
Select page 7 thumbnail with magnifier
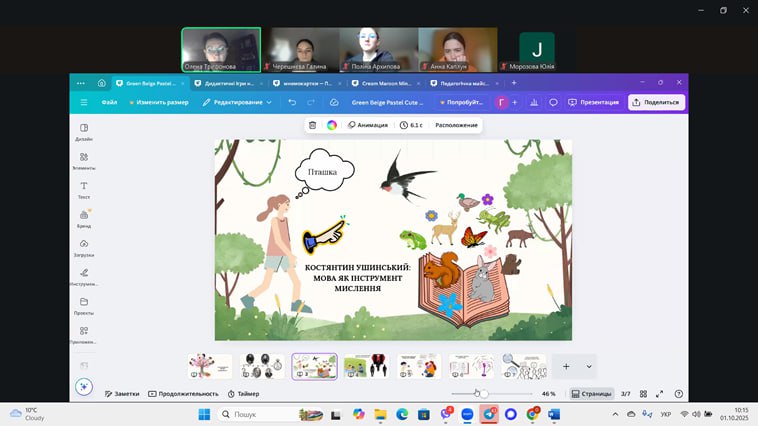coord(524,366)
